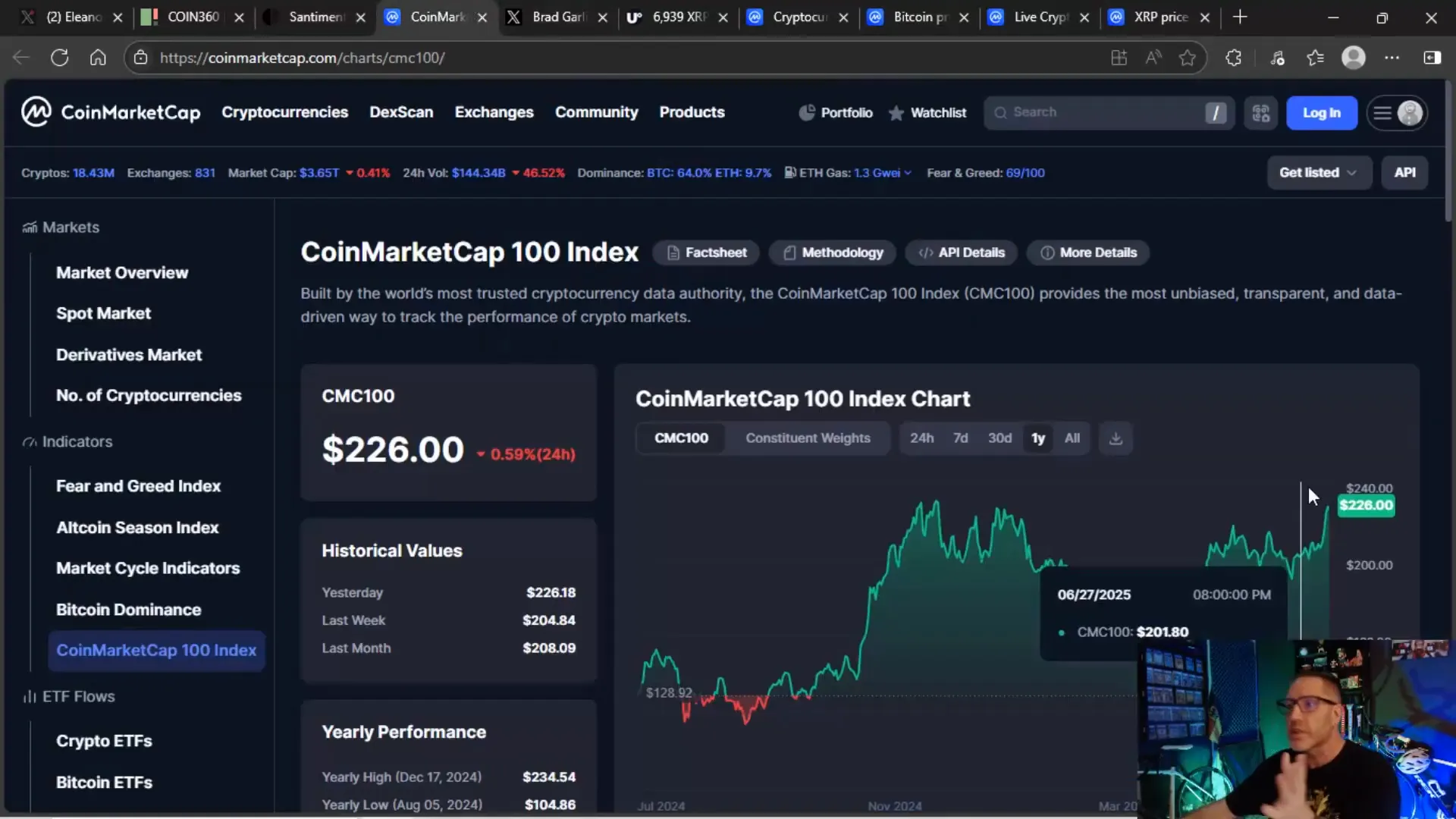Select the 24h chart range

pos(921,438)
